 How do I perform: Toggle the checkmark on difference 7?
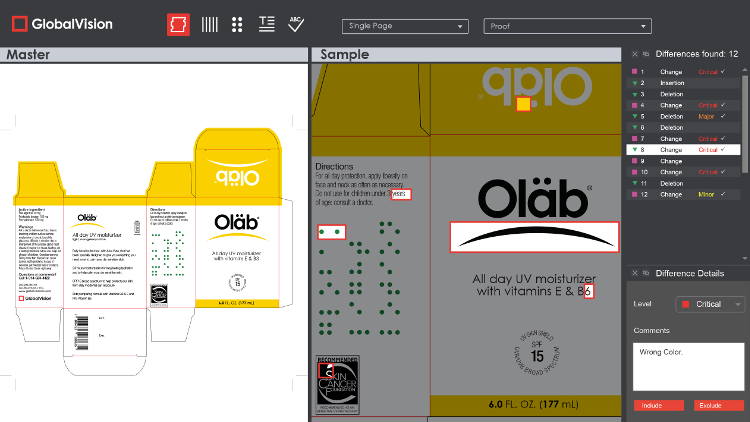[x=723, y=138]
